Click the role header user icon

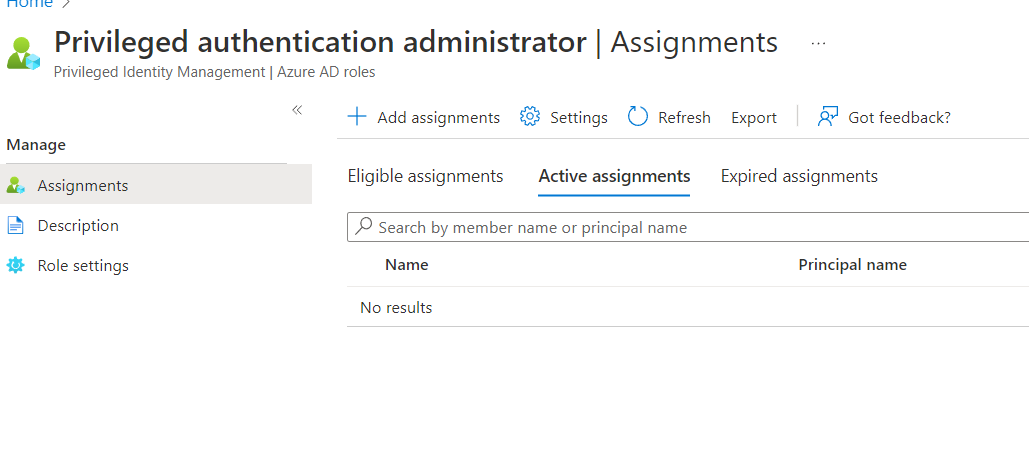point(24,54)
